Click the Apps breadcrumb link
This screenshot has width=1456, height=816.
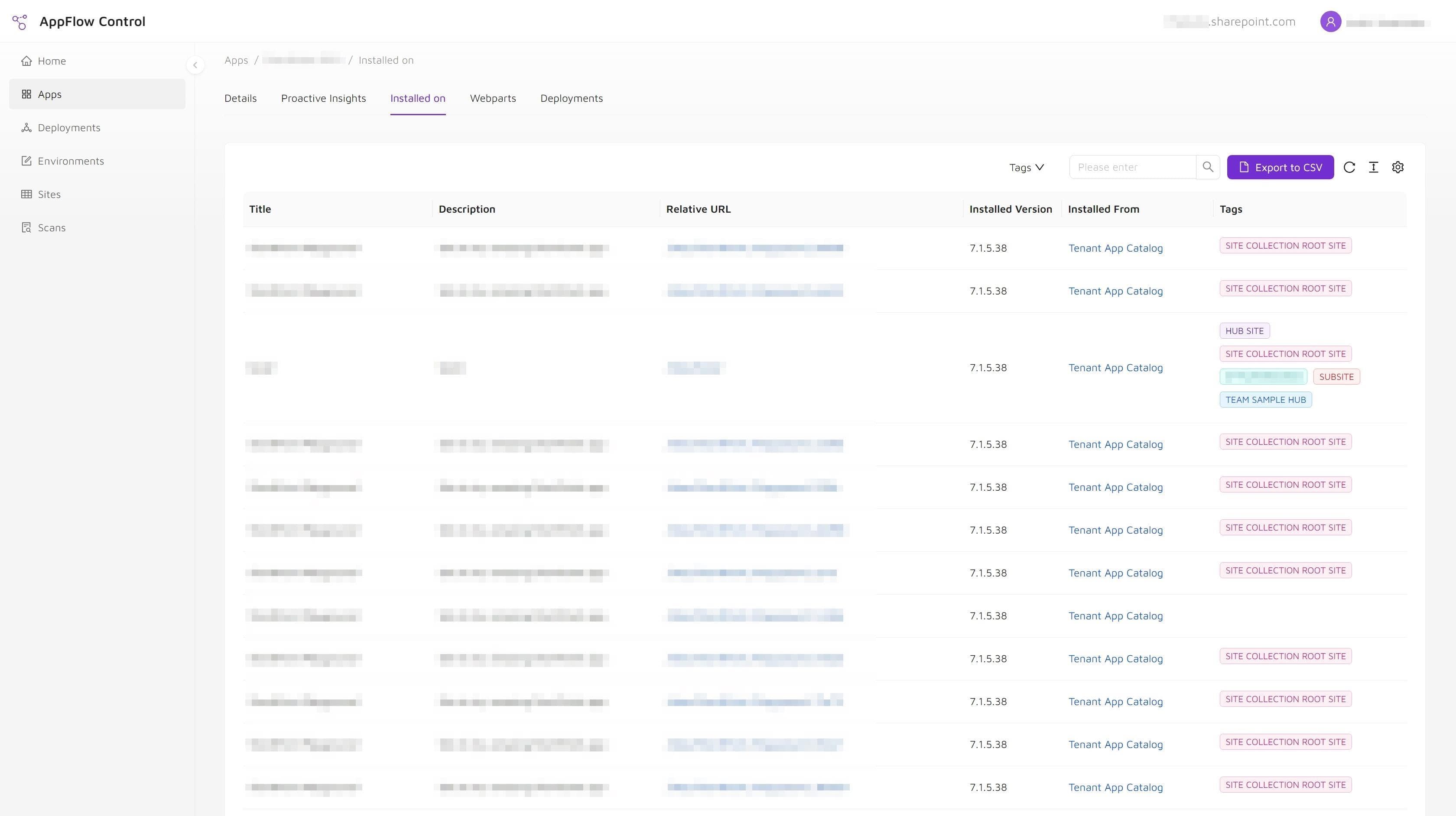click(x=236, y=60)
